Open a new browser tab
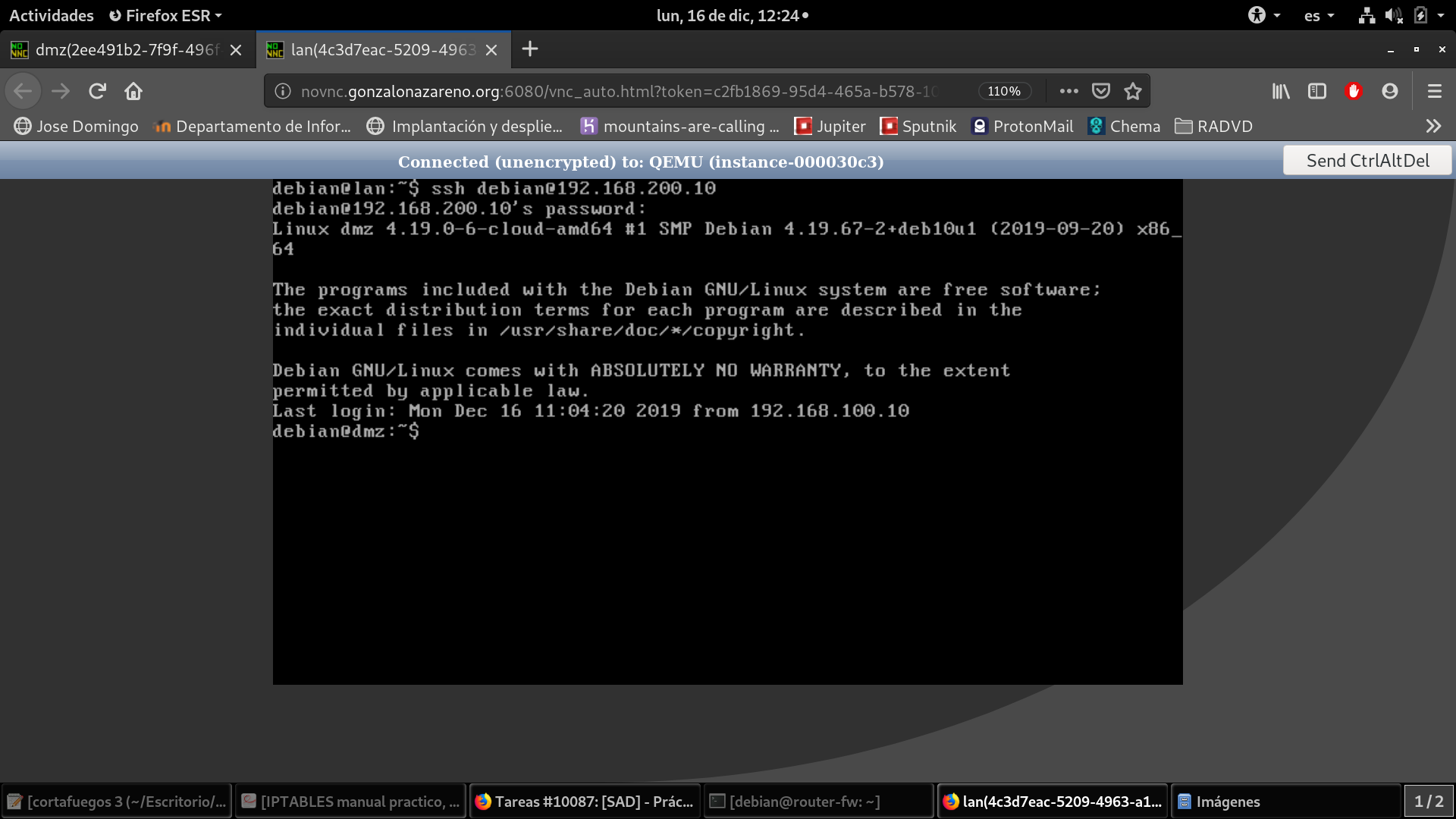This screenshot has height=819, width=1456. click(x=530, y=49)
